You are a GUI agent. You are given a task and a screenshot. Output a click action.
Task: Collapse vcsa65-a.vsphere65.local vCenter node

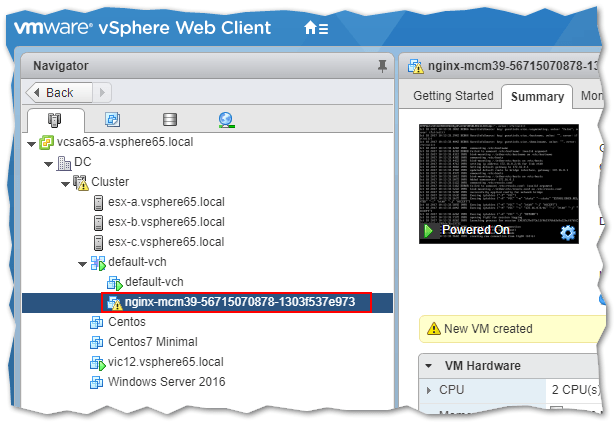pyautogui.click(x=31, y=144)
